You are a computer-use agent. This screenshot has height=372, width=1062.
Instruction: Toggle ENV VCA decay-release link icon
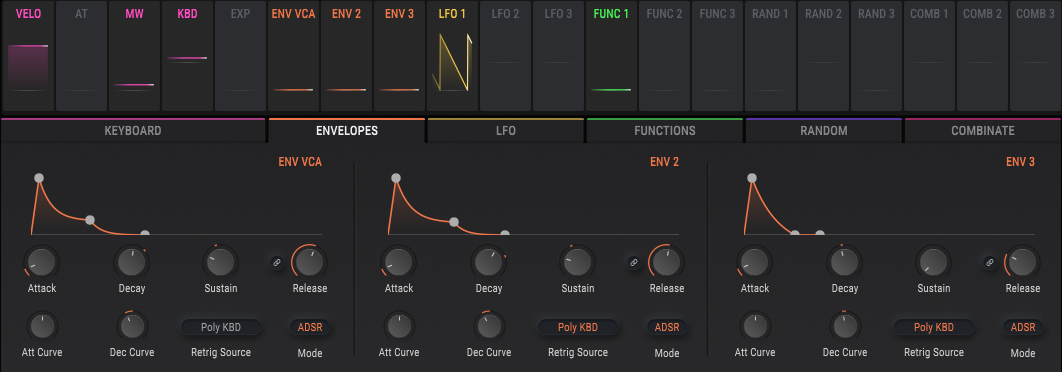(x=276, y=262)
